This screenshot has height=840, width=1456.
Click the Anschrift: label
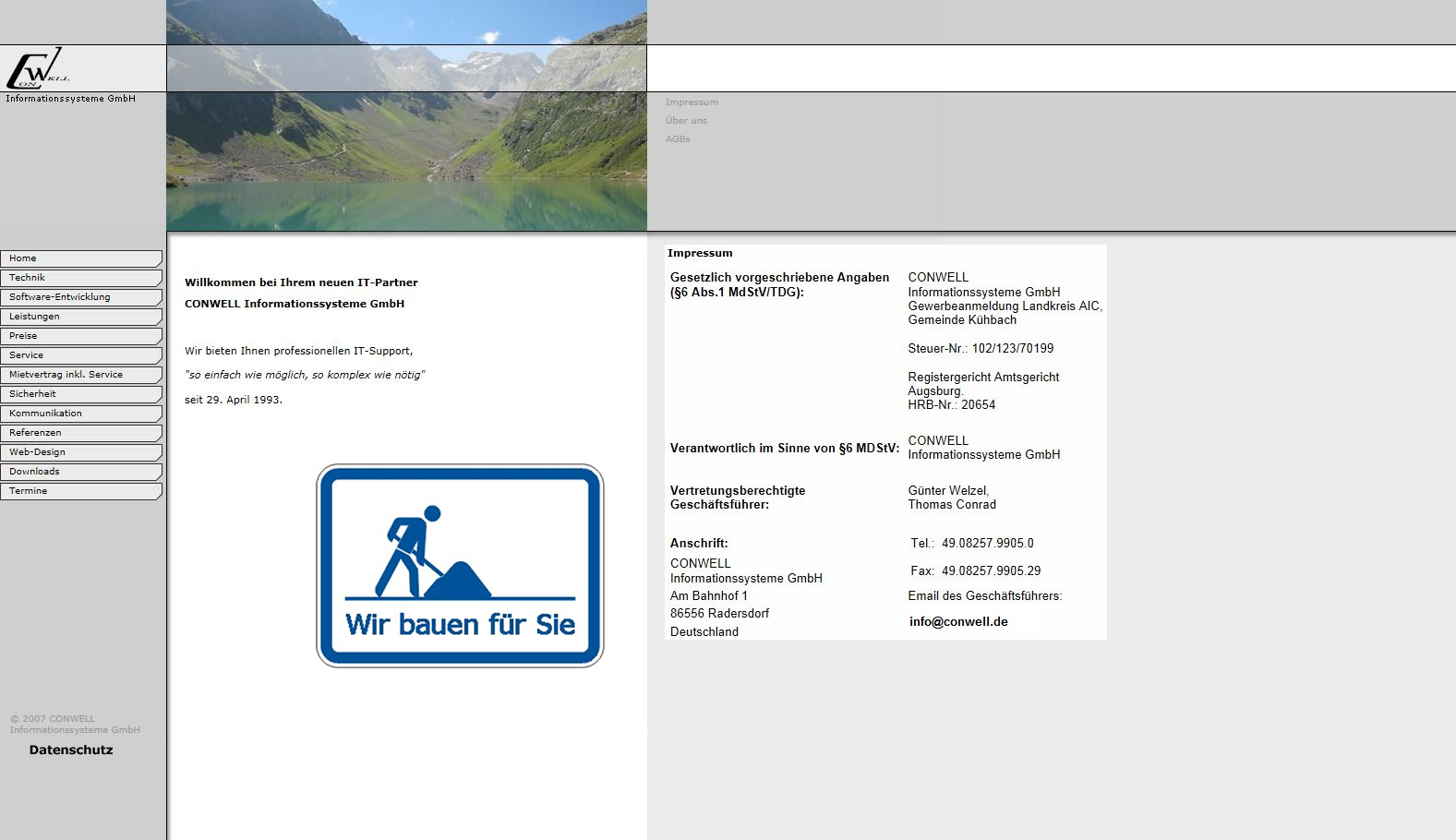(x=699, y=543)
